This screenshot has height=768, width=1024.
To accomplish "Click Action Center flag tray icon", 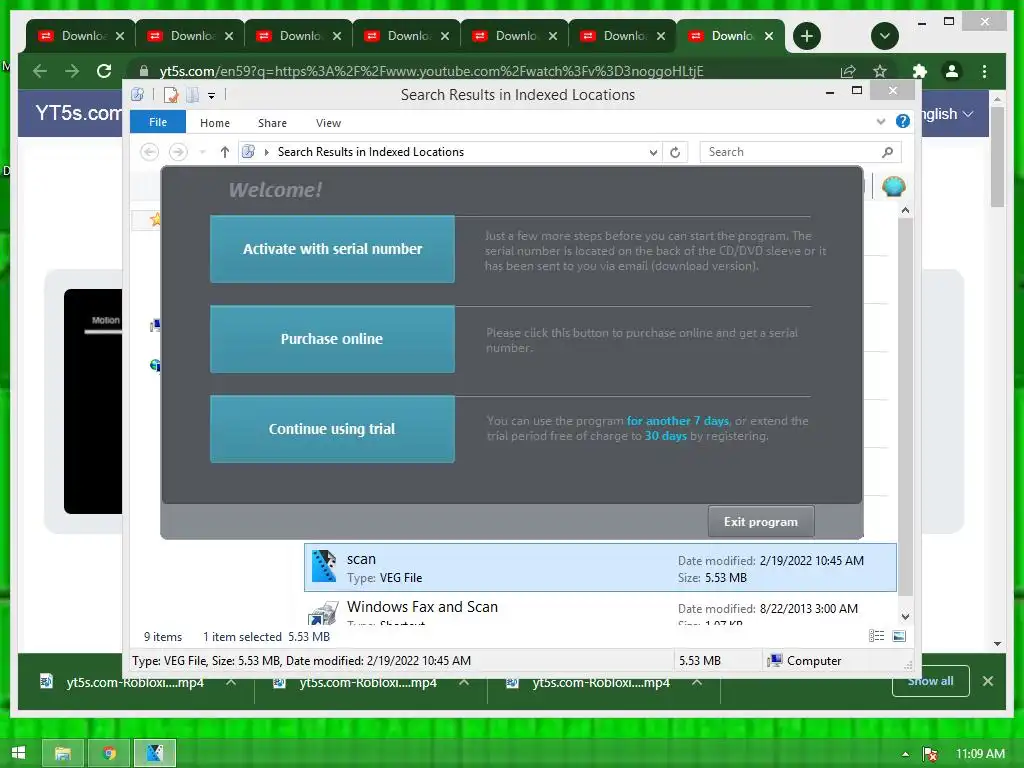I will tap(930, 754).
